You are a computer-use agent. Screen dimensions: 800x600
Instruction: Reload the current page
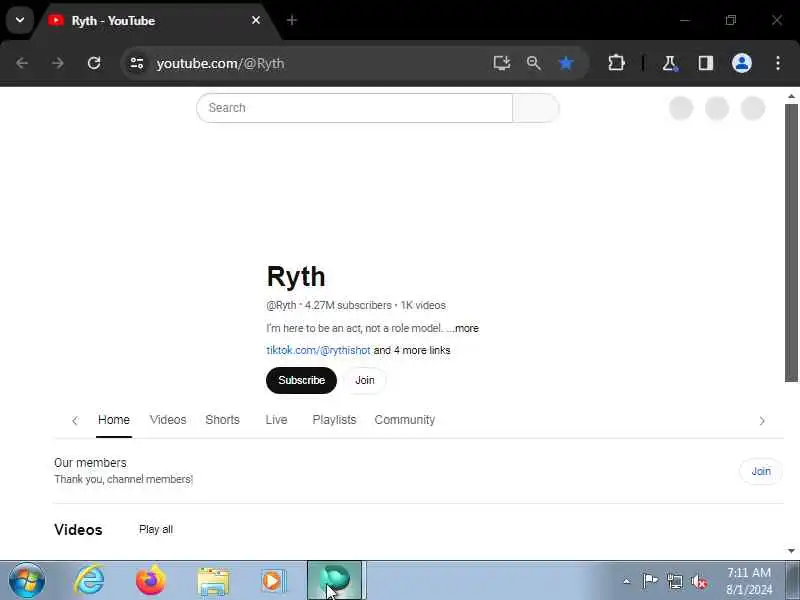pos(94,63)
